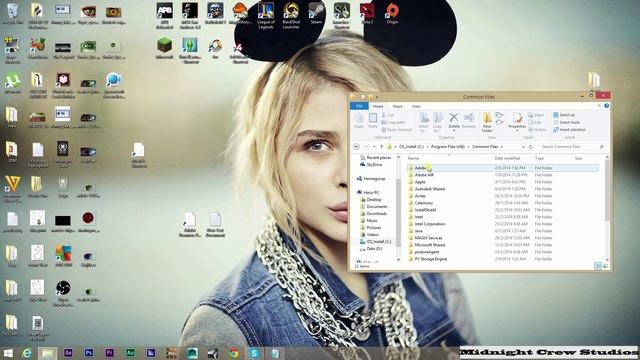Select the Intel Corporation folder
The height and width of the screenshot is (360, 640).
pyautogui.click(x=429, y=224)
